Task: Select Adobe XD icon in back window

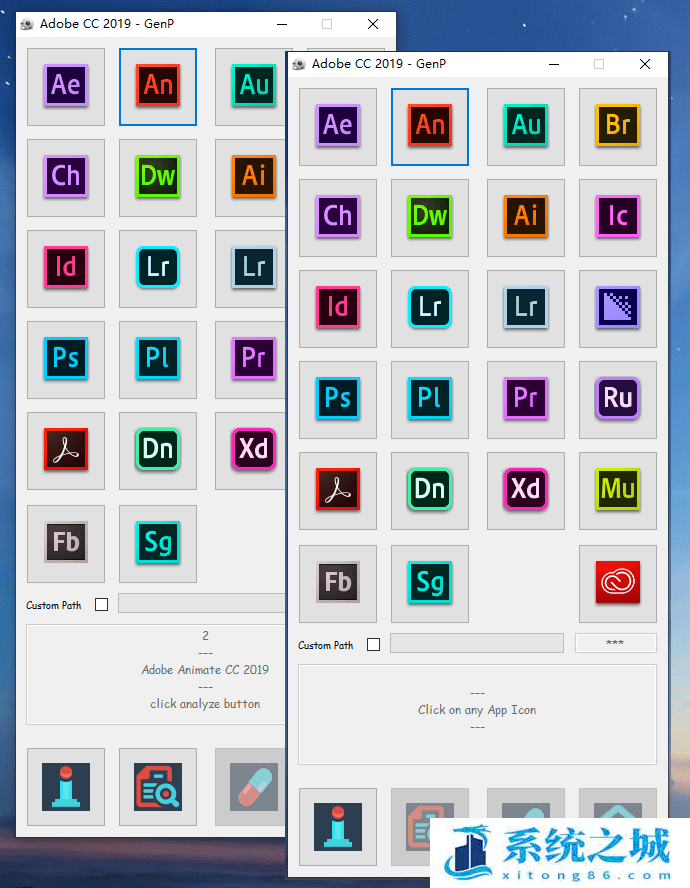Action: (250, 451)
